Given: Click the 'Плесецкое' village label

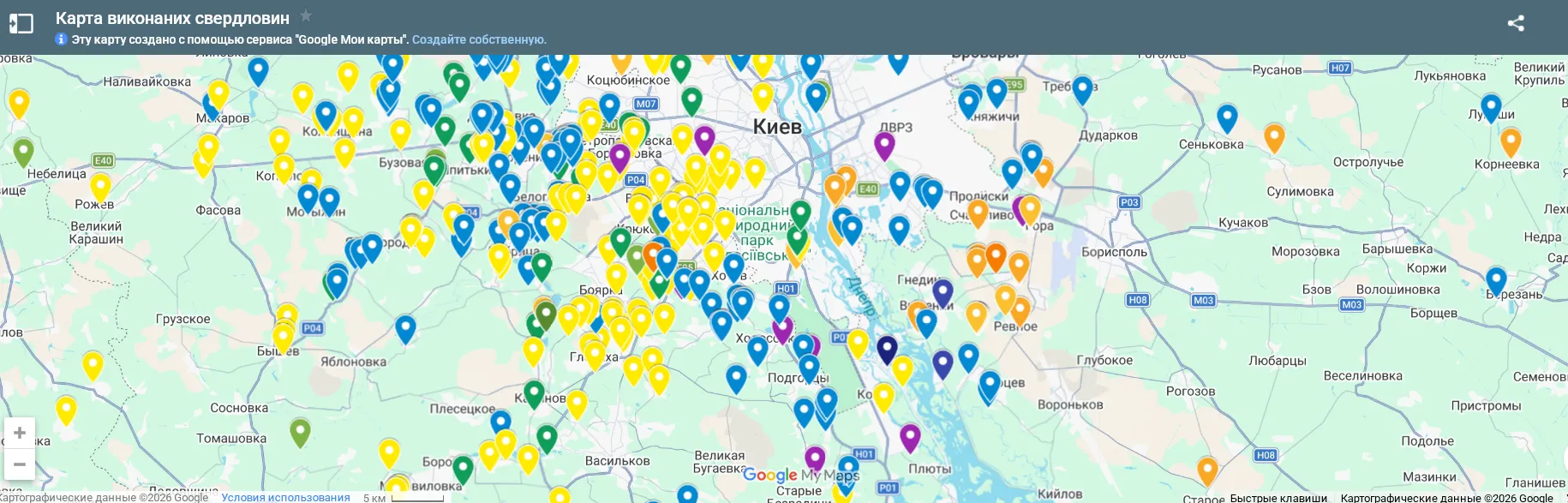Looking at the screenshot, I should click(x=463, y=409).
